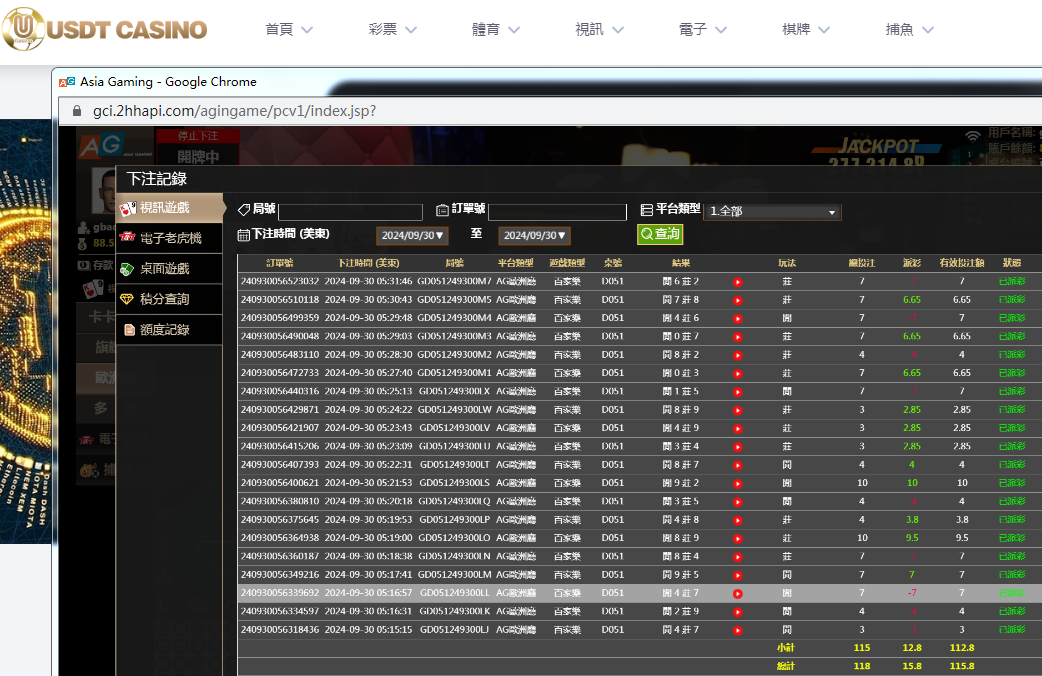The width and height of the screenshot is (1042, 676).
Task: Open the start date picker 2024/09/30
Action: tap(413, 236)
